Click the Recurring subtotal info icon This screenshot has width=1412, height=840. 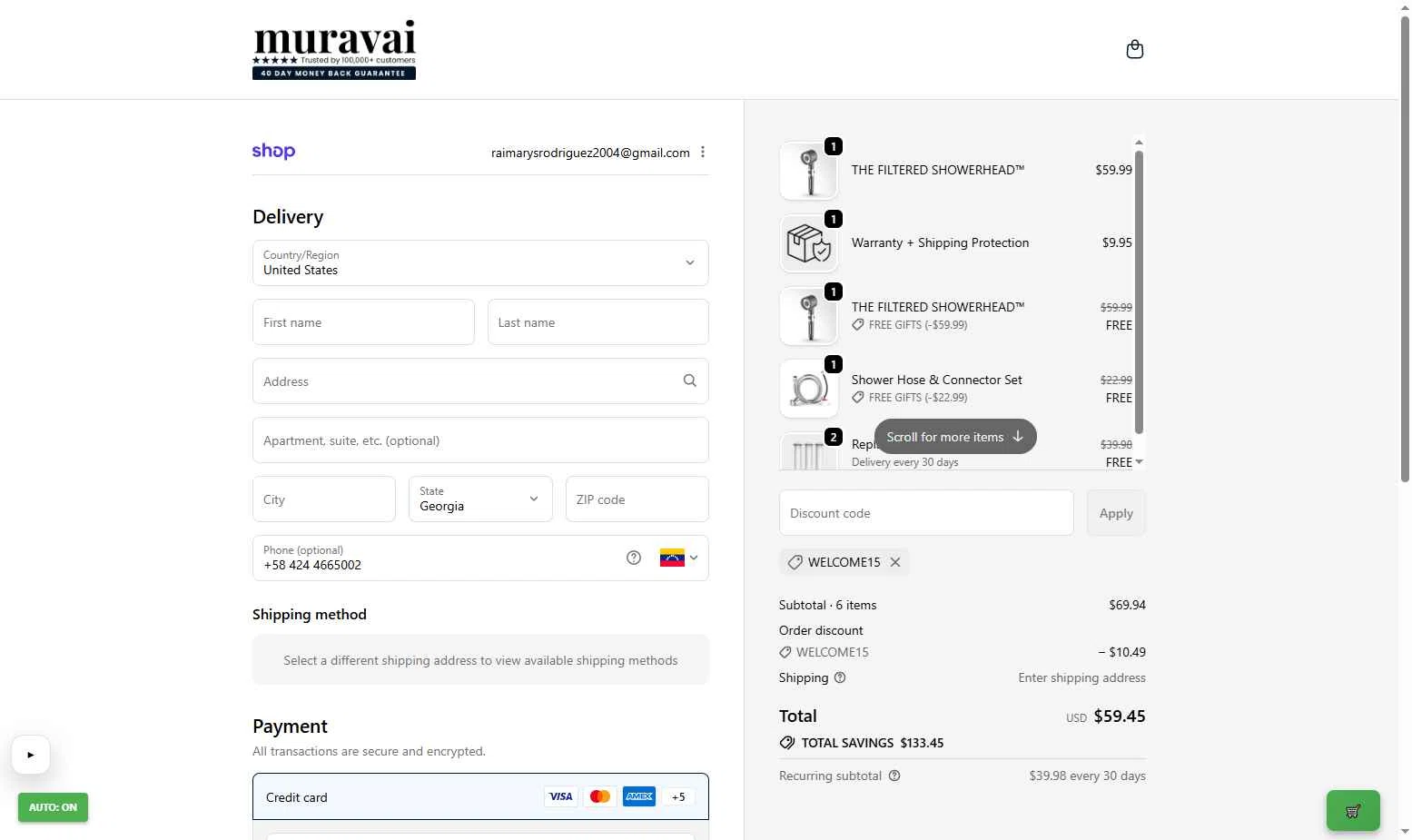pyautogui.click(x=894, y=776)
